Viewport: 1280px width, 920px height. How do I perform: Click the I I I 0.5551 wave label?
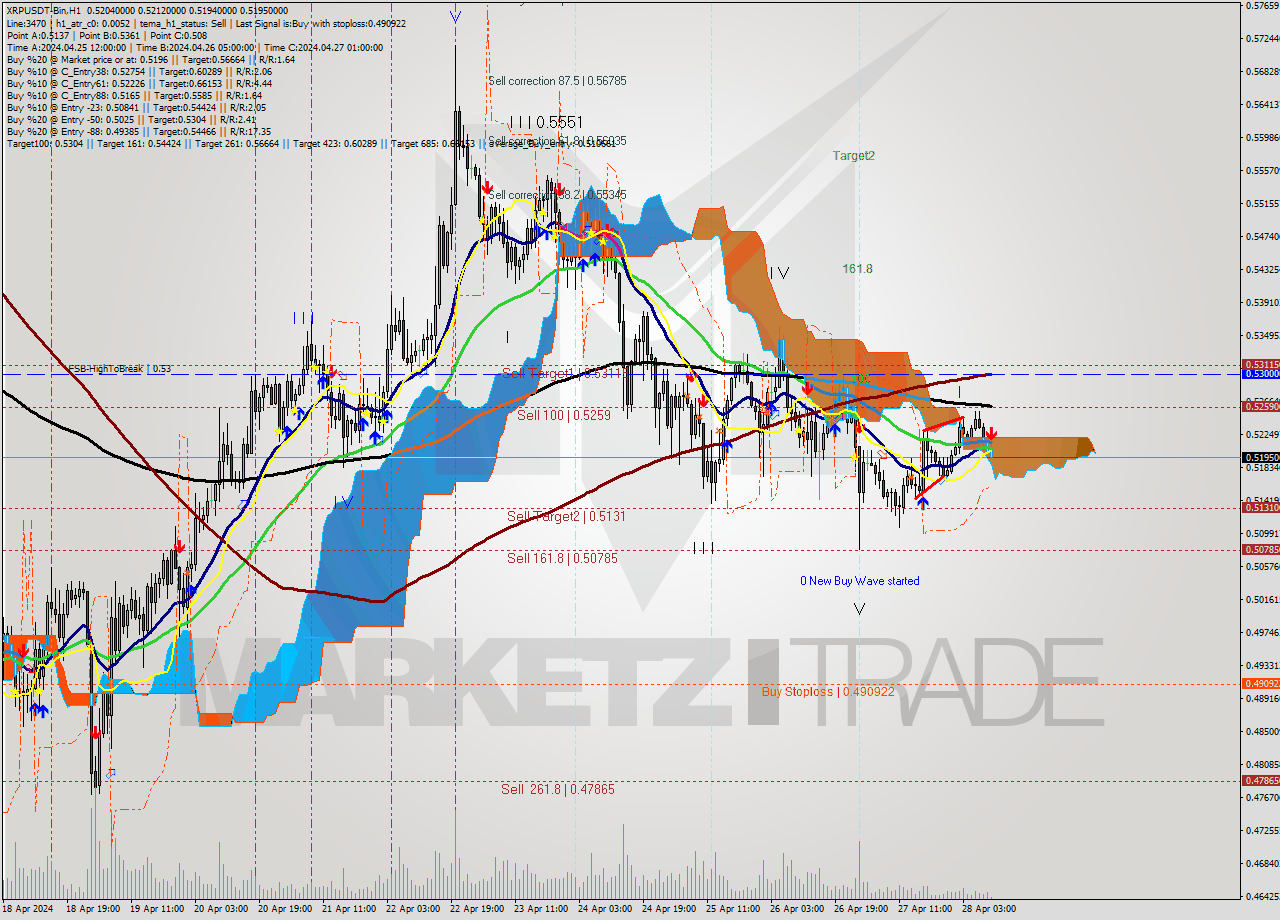pos(546,121)
